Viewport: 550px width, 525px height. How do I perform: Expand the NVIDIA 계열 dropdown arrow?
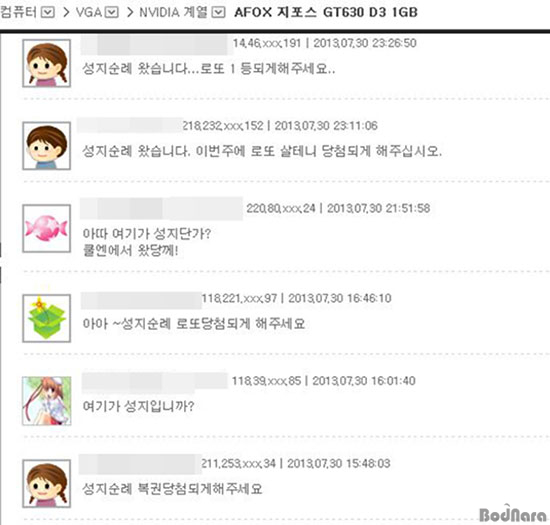point(219,13)
